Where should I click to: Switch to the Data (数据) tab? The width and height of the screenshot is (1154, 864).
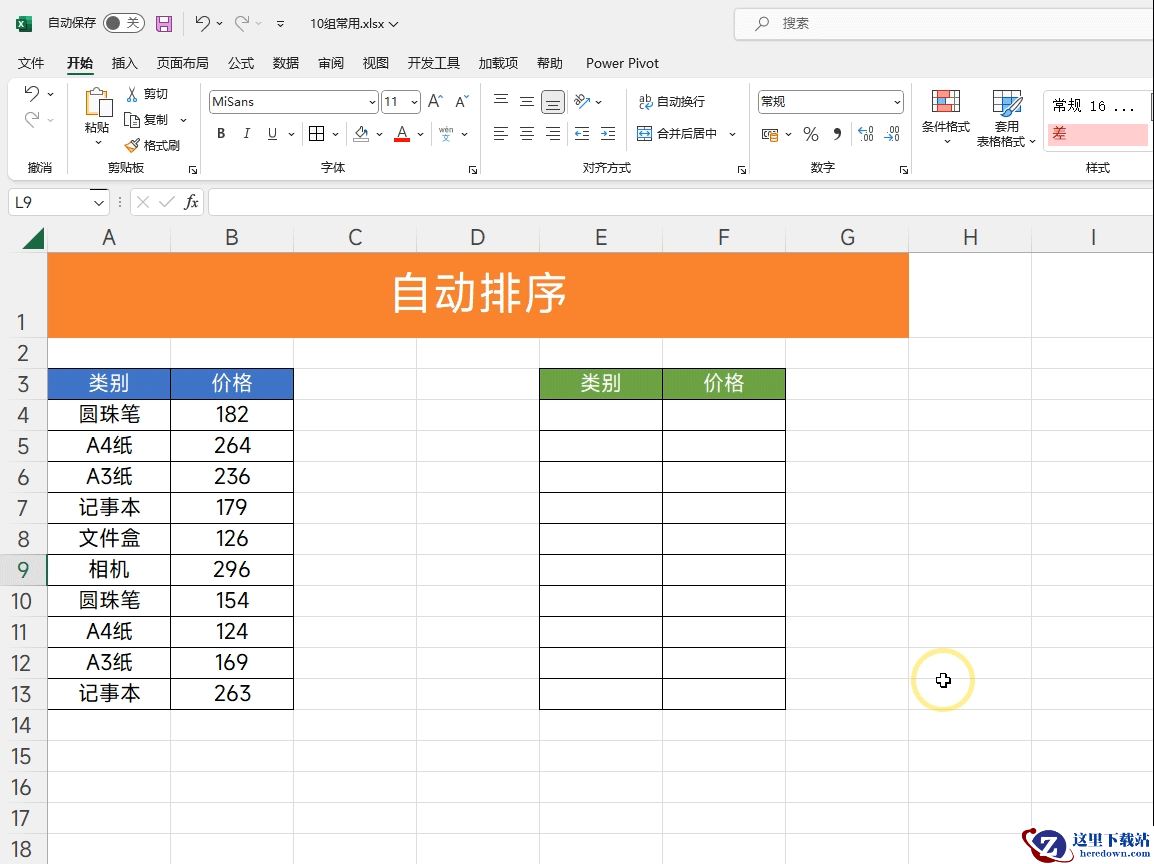pos(286,63)
